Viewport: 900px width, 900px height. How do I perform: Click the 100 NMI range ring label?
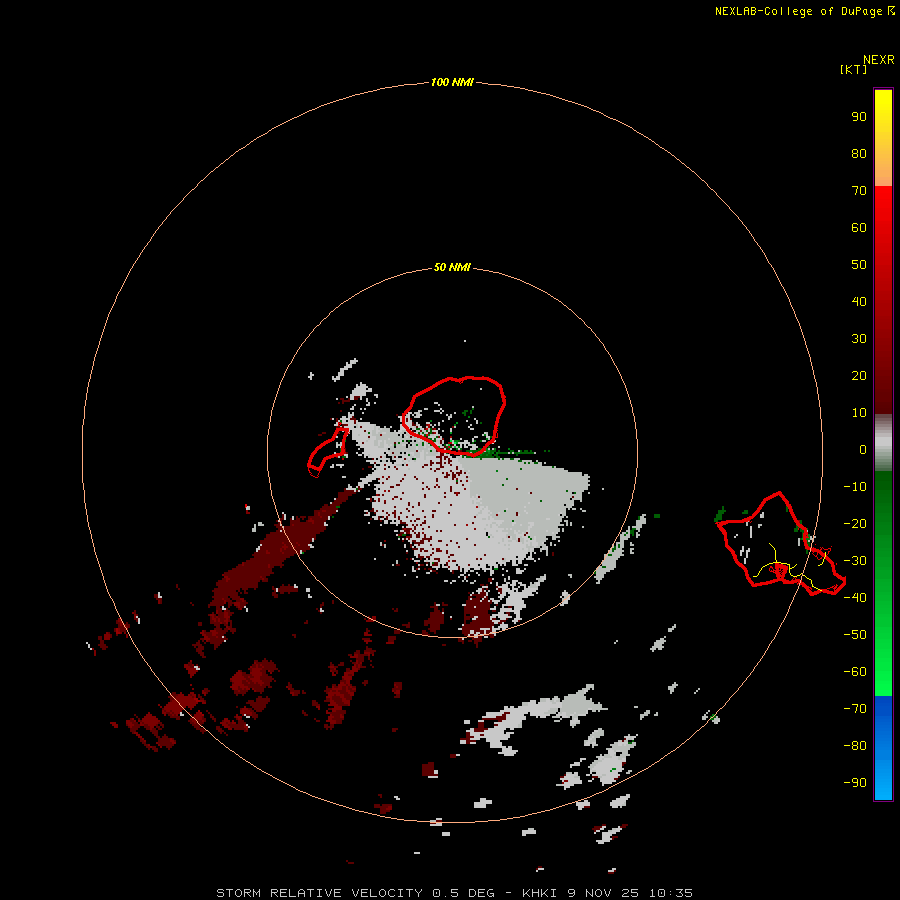[x=452, y=82]
